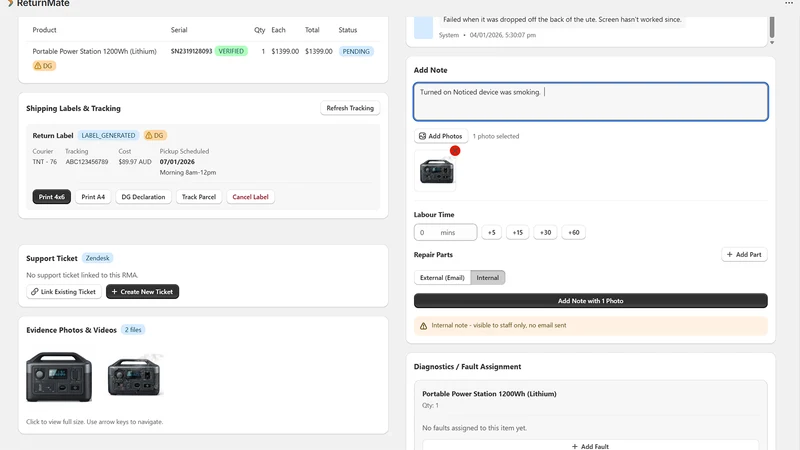The width and height of the screenshot is (800, 450).
Task: Click the Add Photos image icon
Action: tap(422, 136)
